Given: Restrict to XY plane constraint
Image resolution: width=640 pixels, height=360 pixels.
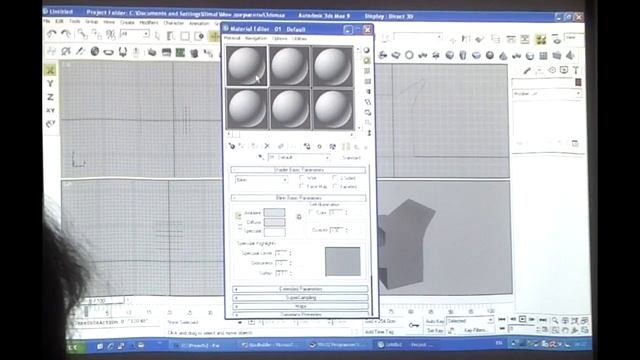Looking at the screenshot, I should click(x=50, y=110).
